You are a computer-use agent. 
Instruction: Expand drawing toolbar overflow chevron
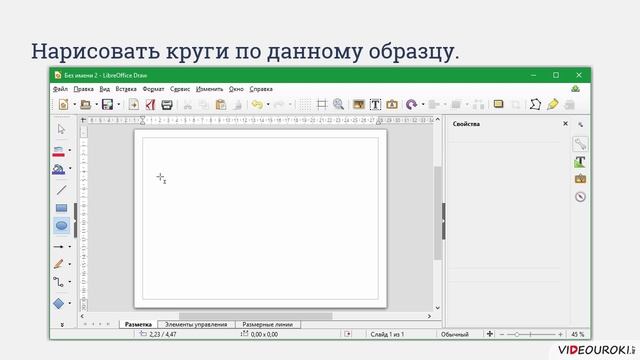coord(62,325)
